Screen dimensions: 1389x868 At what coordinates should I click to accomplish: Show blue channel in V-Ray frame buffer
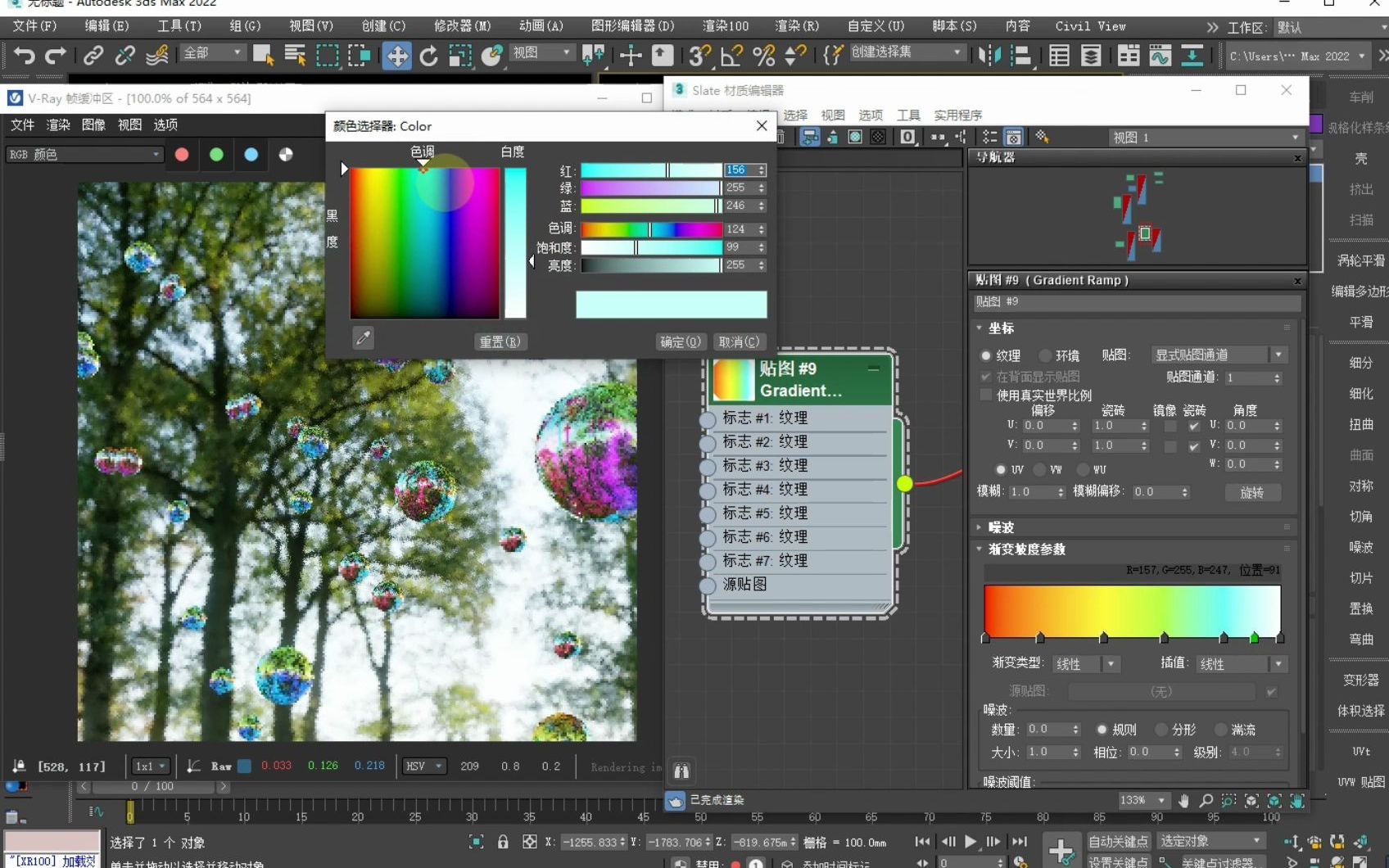point(251,154)
